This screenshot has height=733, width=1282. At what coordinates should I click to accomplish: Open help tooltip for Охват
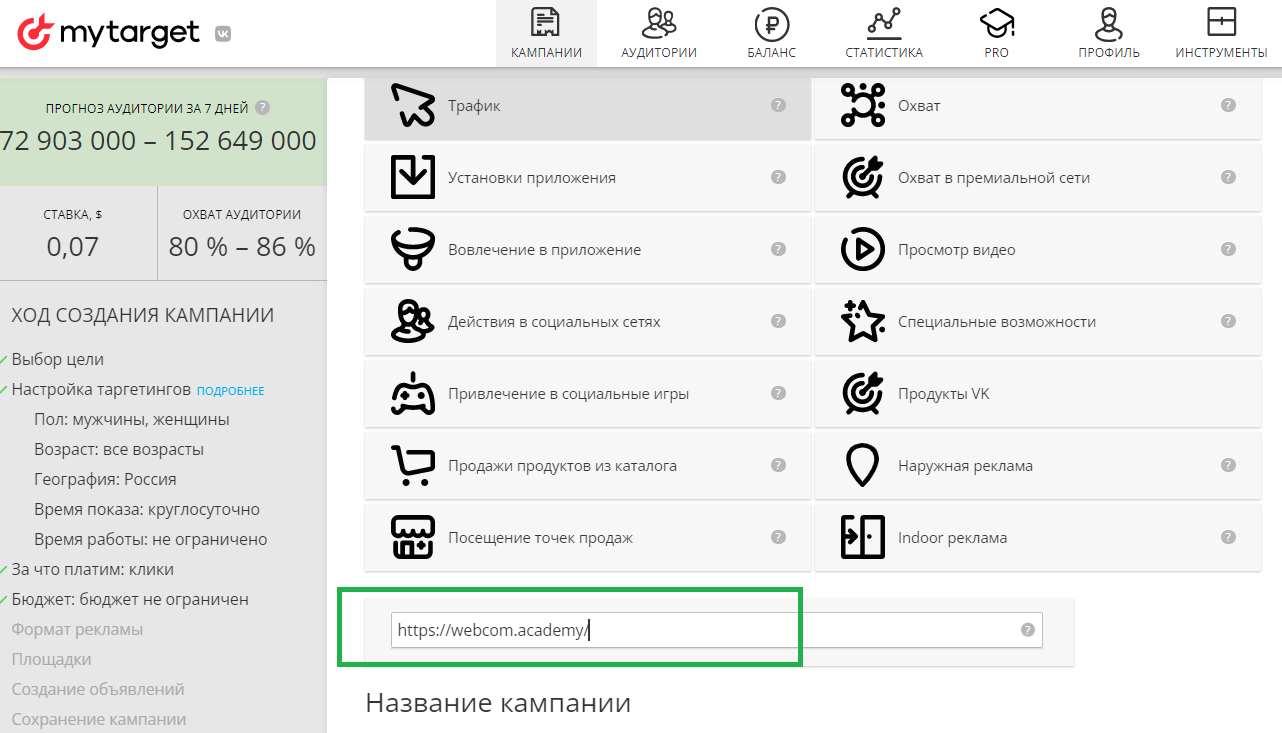[1228, 105]
